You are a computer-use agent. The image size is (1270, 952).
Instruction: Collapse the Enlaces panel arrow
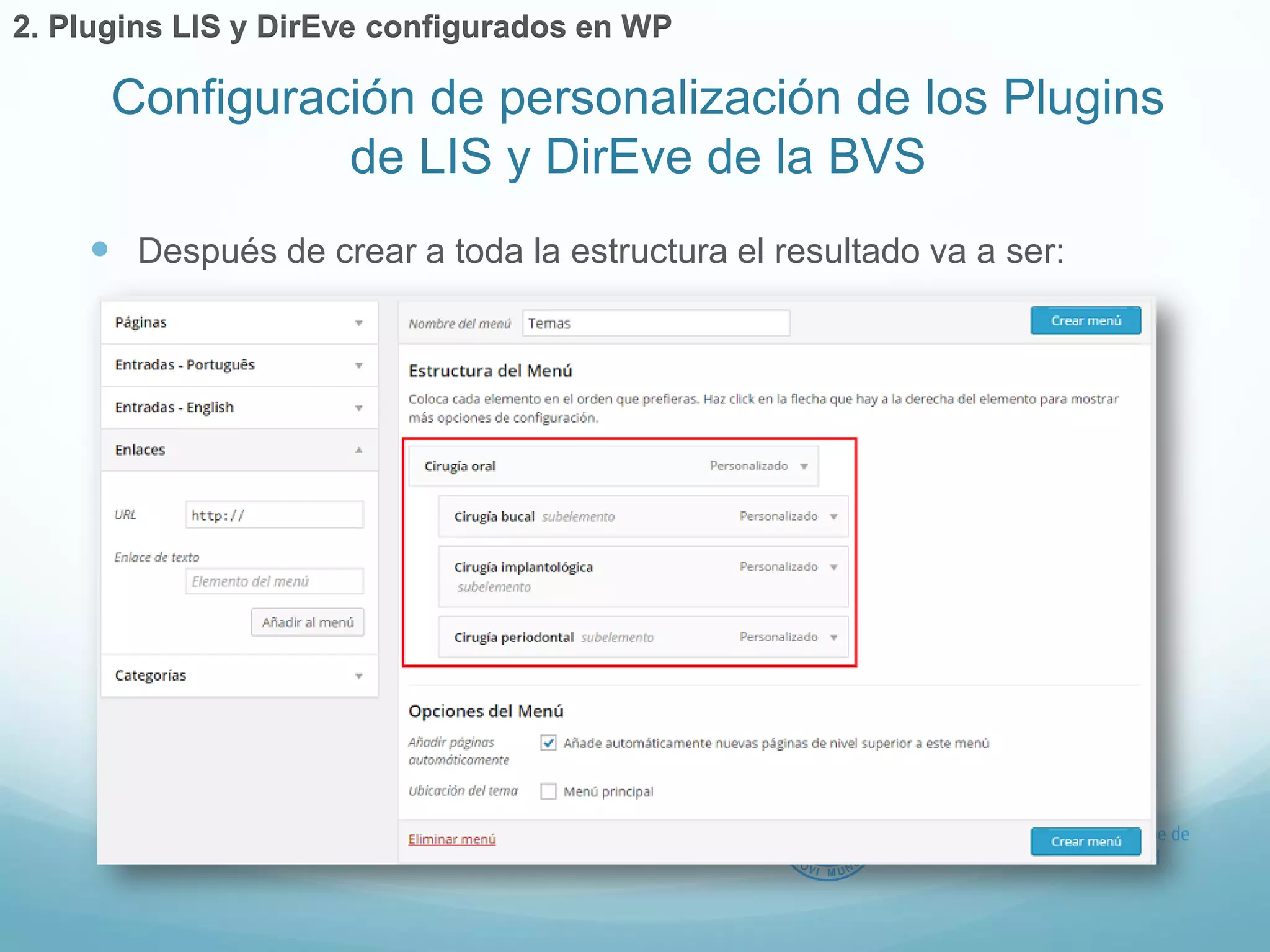(358, 450)
